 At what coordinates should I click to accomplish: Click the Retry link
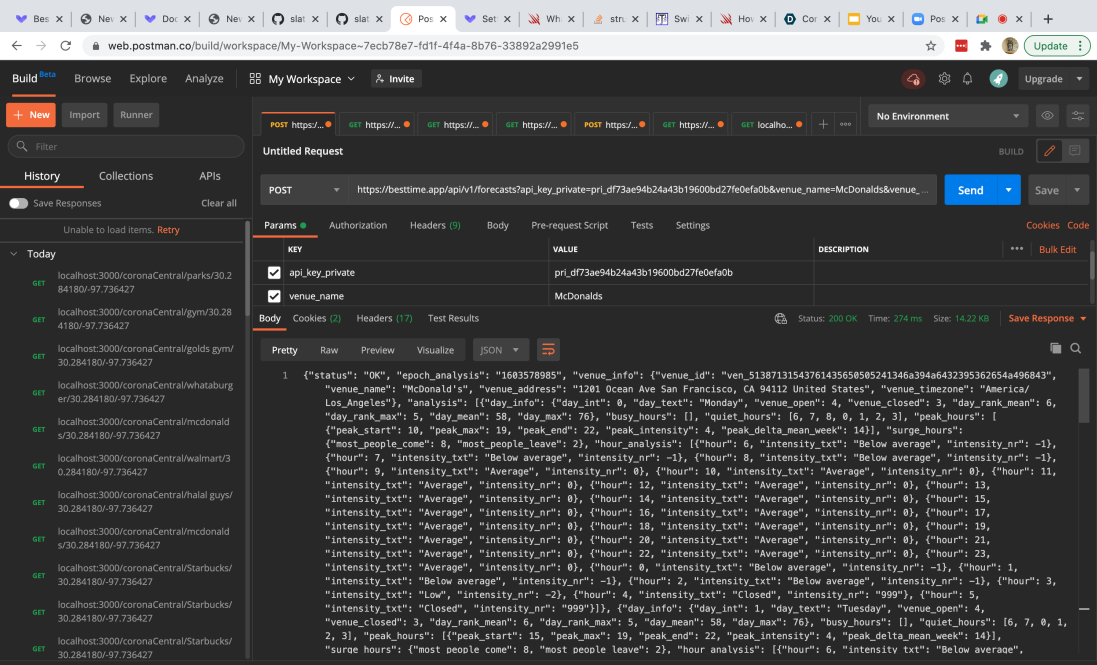[168, 229]
